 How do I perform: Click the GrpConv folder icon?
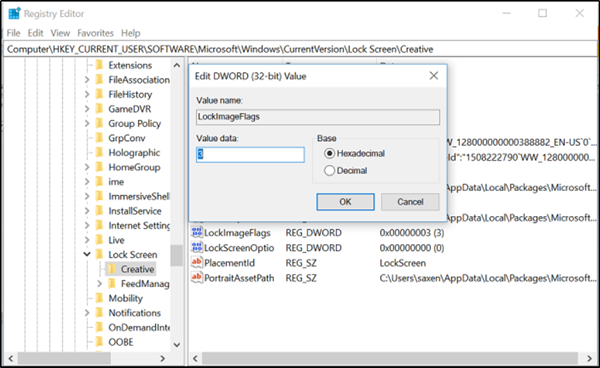(99, 137)
